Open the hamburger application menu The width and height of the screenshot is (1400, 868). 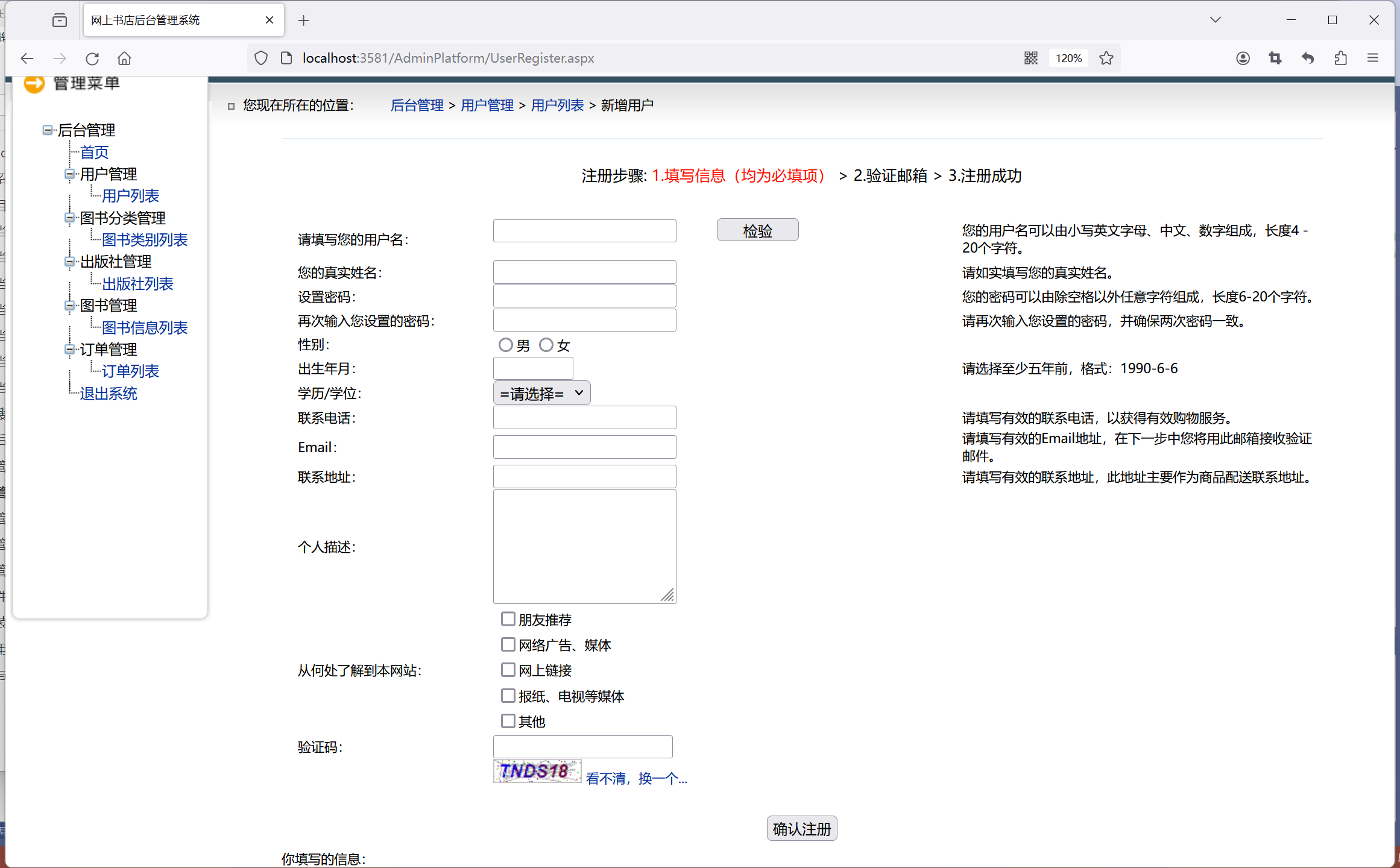(1373, 58)
